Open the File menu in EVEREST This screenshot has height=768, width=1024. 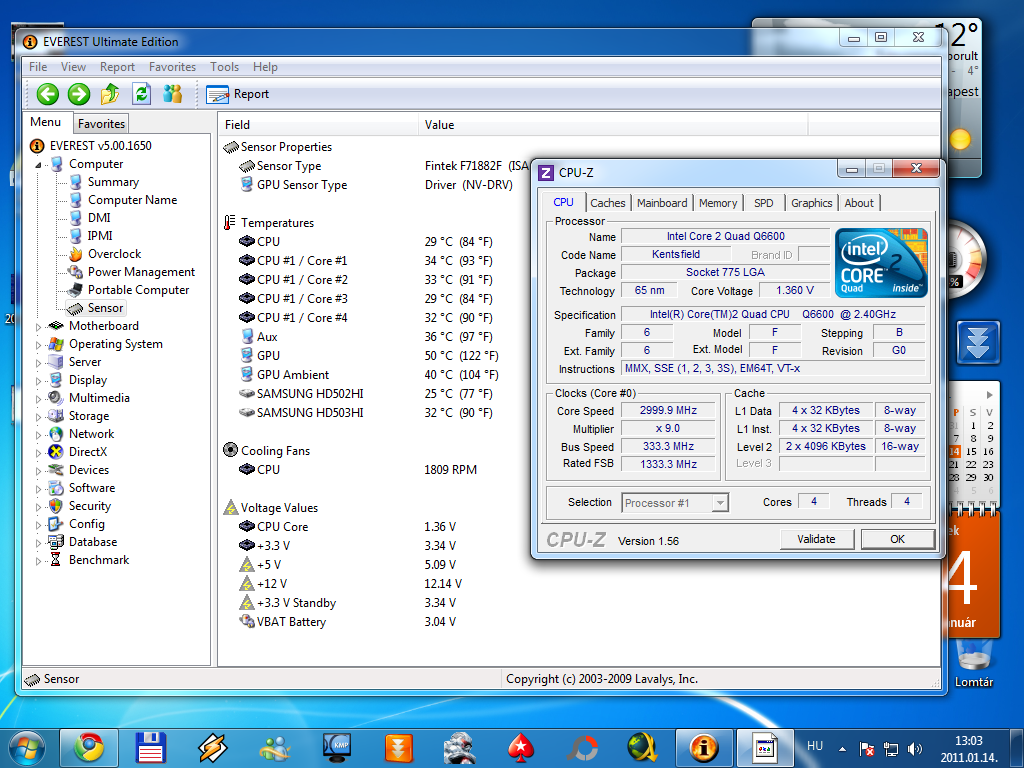[38, 67]
